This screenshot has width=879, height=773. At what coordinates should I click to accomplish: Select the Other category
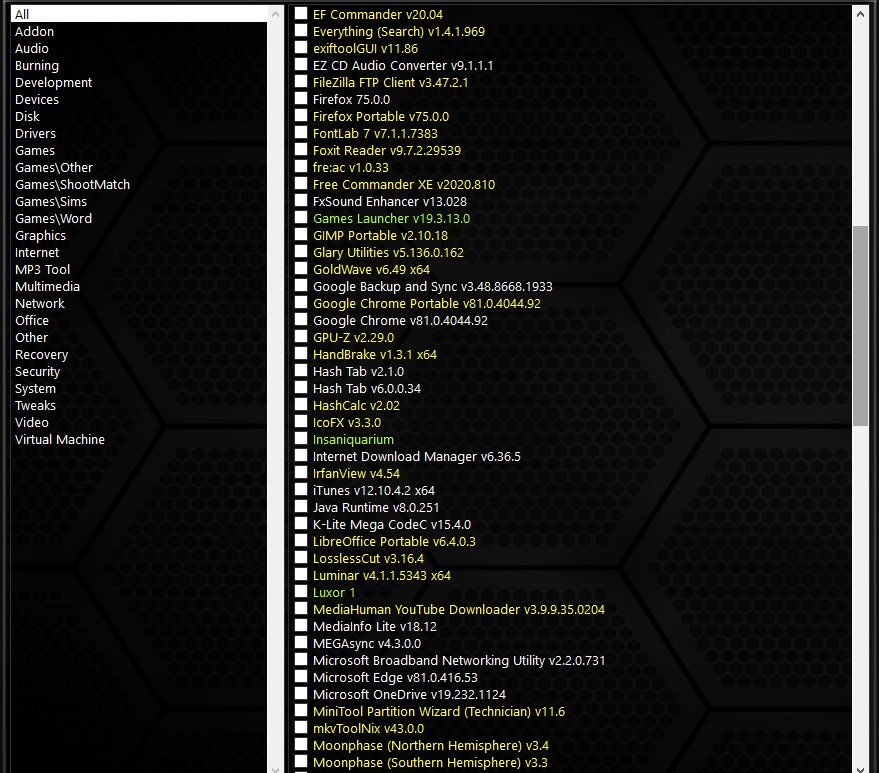tap(31, 337)
